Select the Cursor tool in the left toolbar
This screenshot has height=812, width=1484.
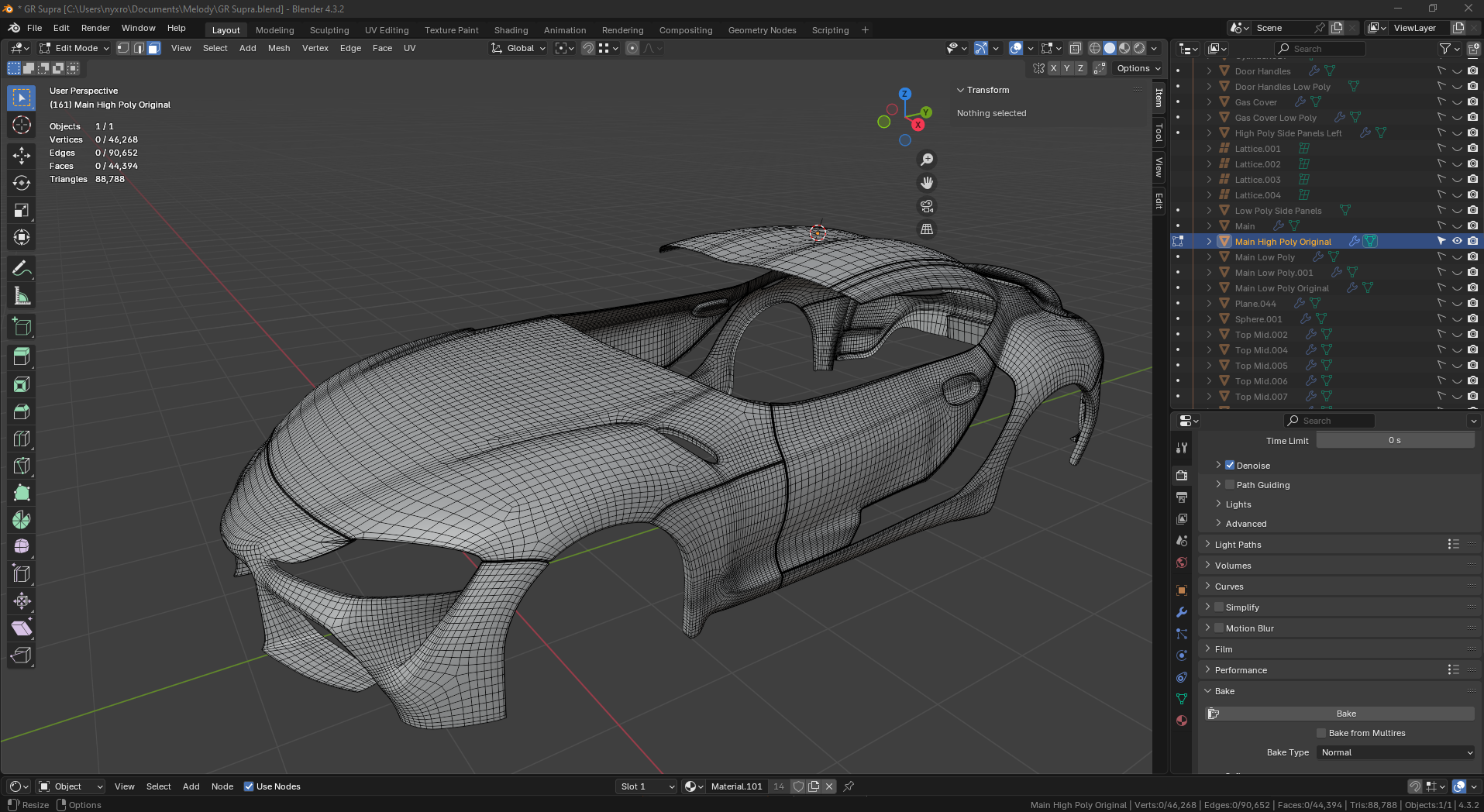[x=22, y=125]
